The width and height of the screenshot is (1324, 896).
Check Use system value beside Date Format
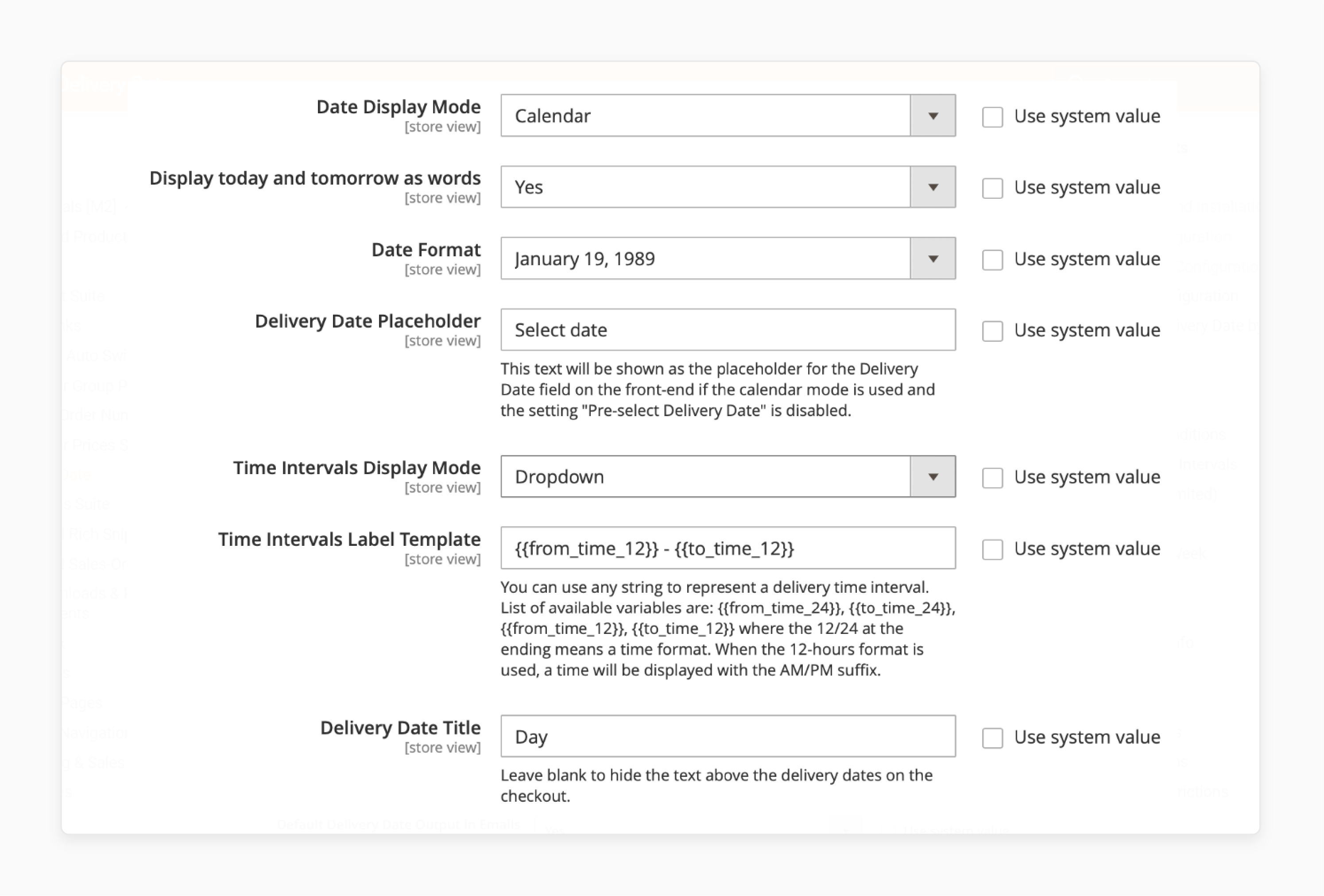click(992, 260)
